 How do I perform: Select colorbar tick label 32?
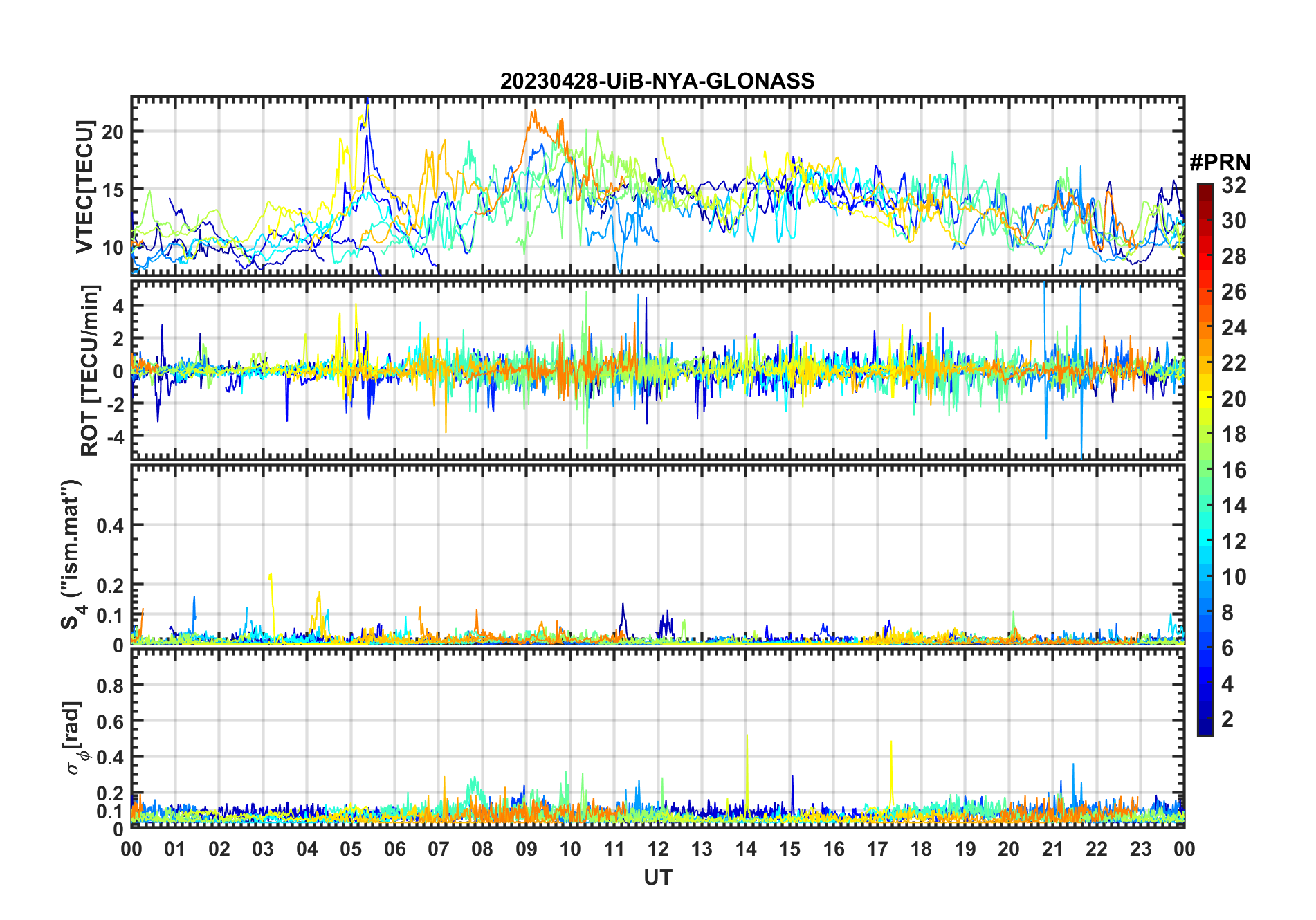1234,185
